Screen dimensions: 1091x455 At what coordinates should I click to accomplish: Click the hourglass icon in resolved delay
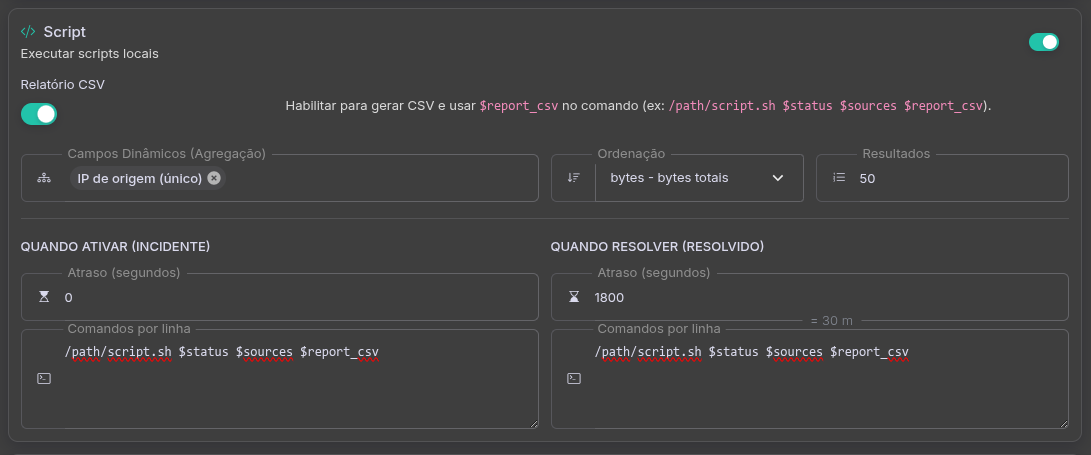pos(573,297)
